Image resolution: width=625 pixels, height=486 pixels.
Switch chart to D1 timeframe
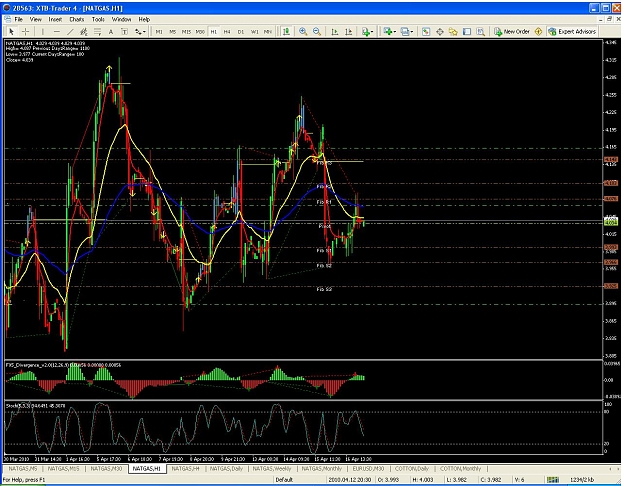tap(241, 31)
